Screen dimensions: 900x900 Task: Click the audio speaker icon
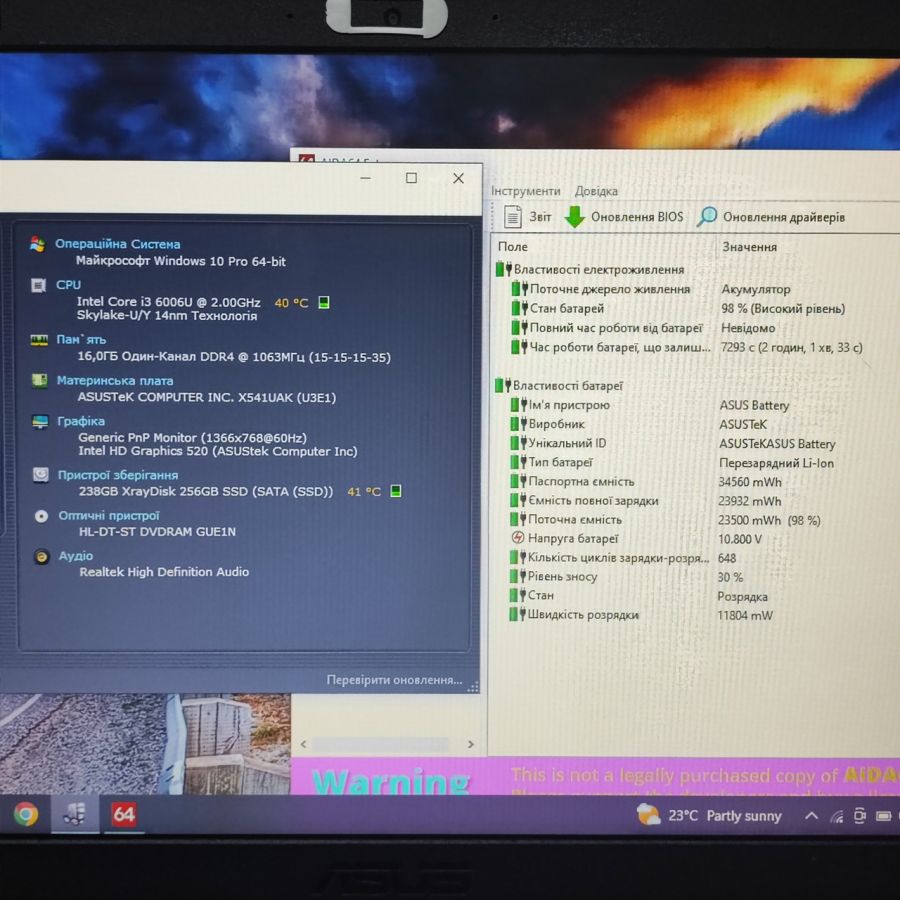pos(42,556)
